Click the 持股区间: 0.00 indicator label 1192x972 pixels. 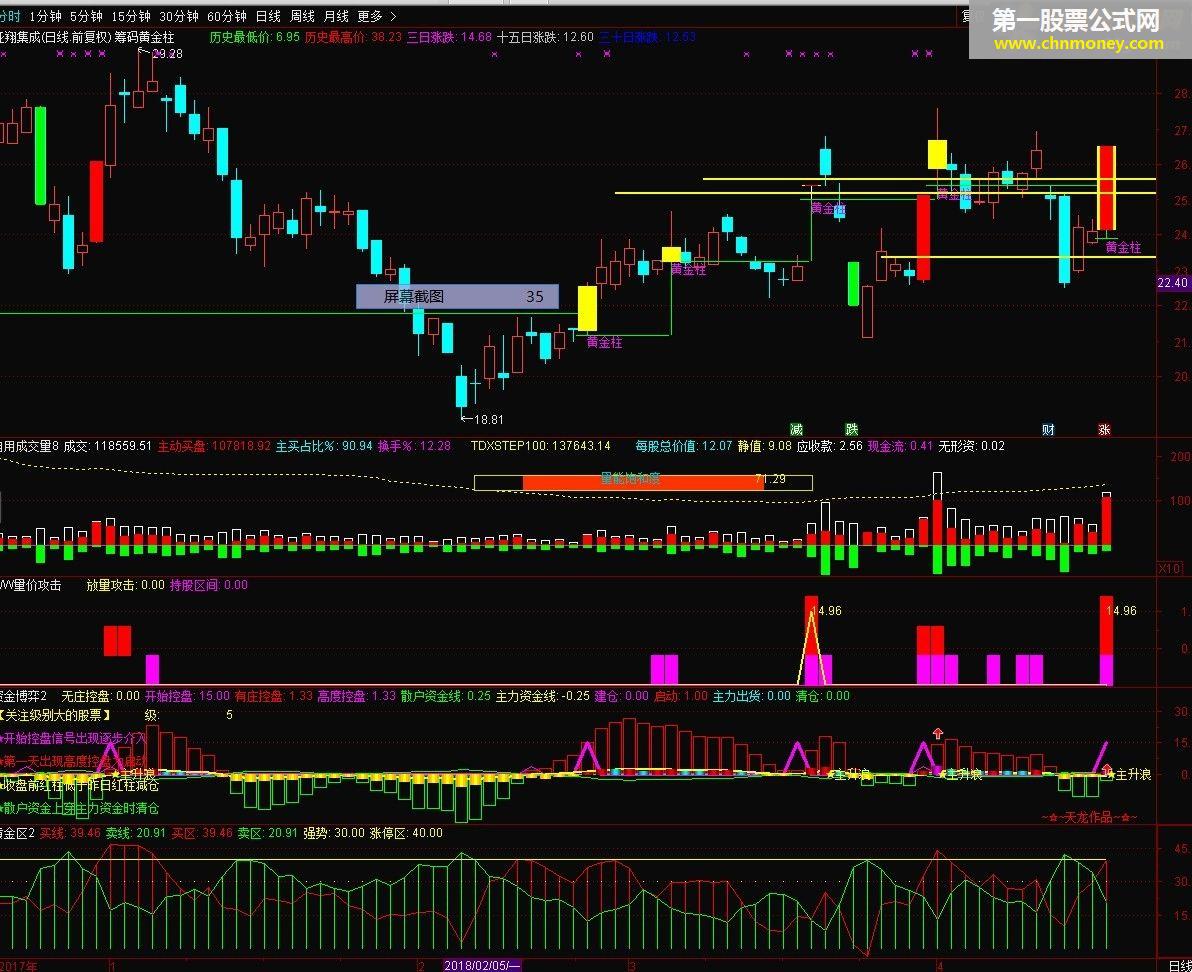(x=208, y=585)
